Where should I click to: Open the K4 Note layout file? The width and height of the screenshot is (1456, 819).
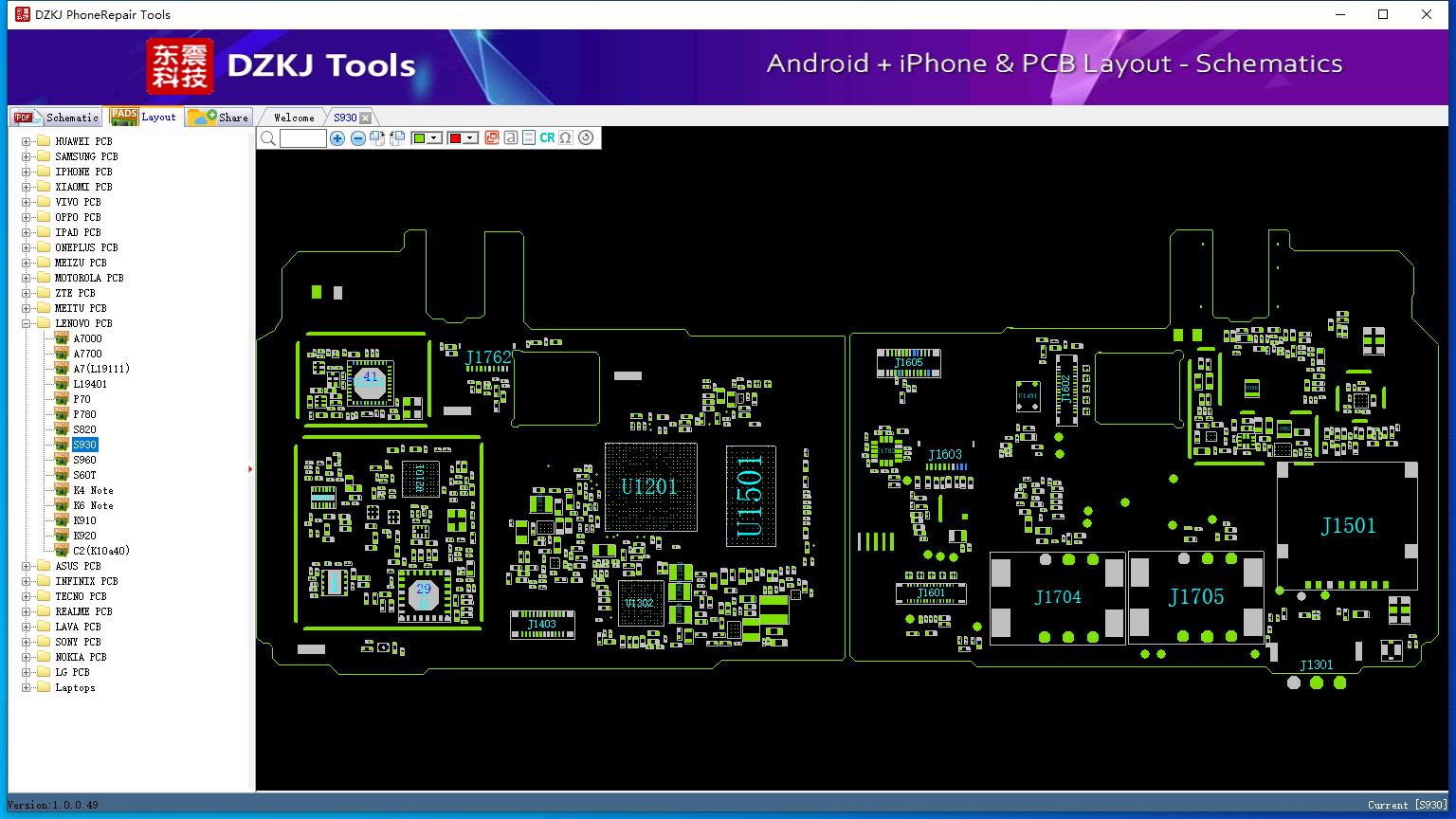[93, 490]
